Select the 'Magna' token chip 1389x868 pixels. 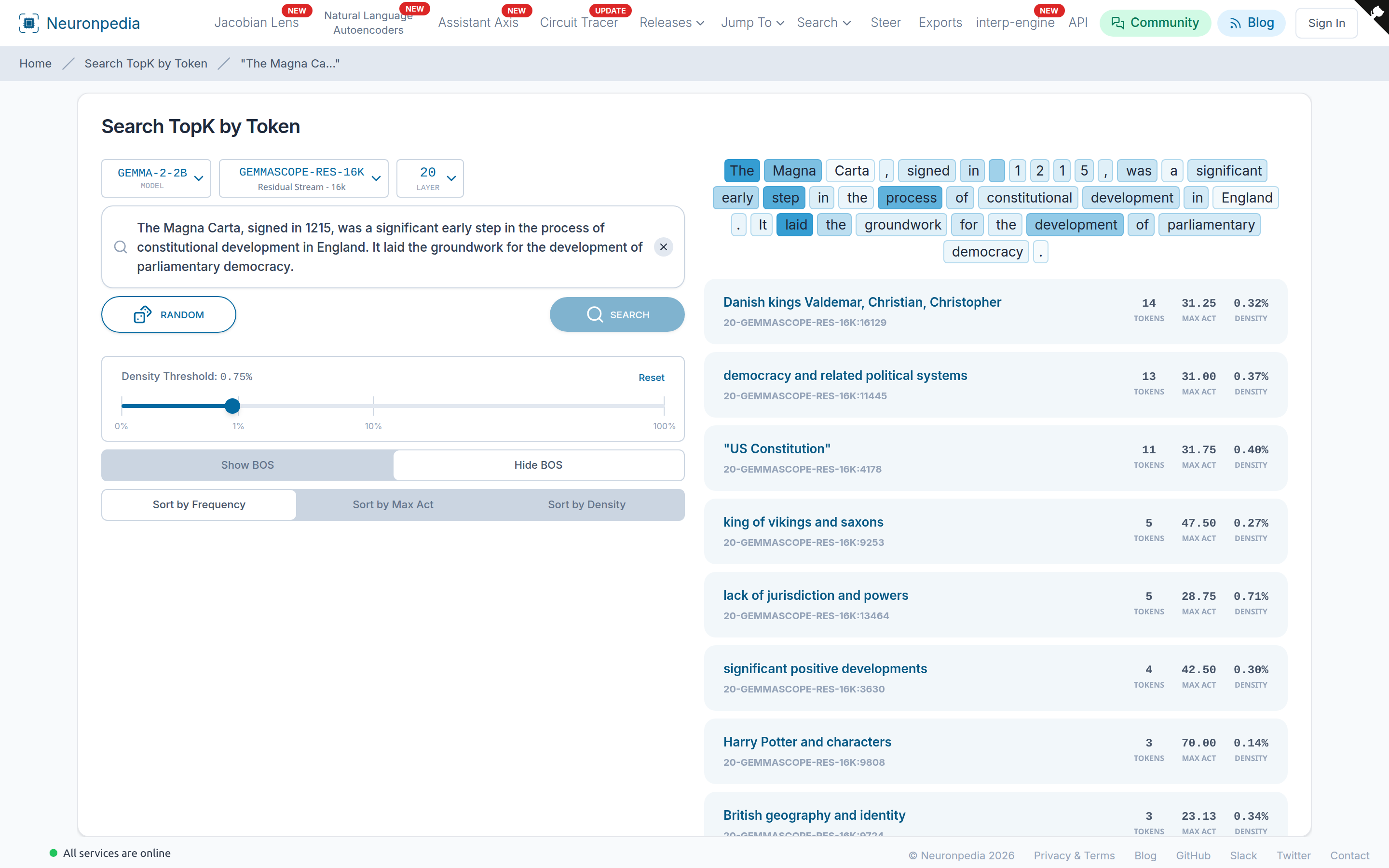pyautogui.click(x=793, y=171)
